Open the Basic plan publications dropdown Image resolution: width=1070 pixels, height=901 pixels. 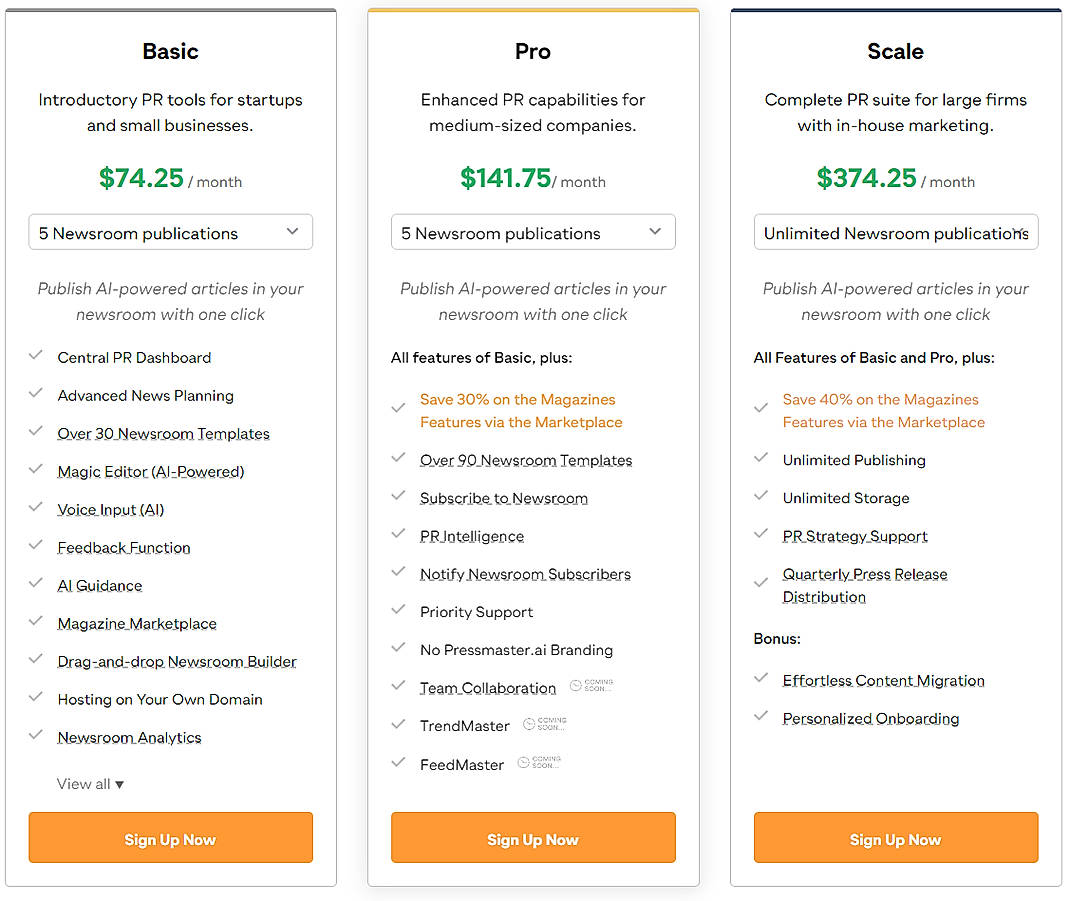pos(170,231)
